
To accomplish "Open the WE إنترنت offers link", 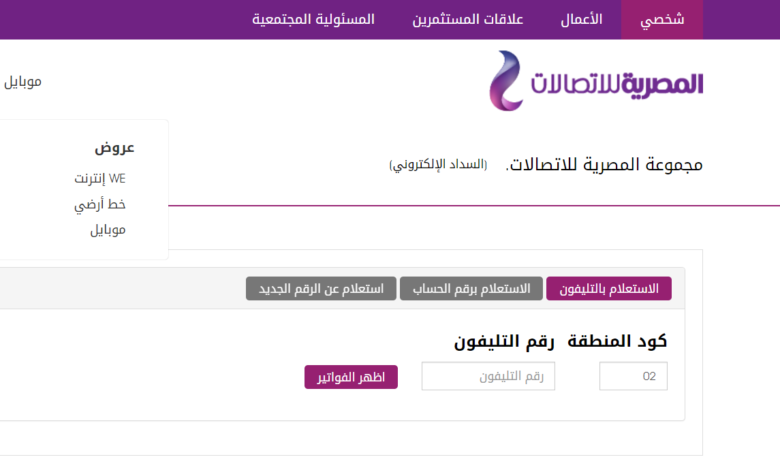I will tap(100, 179).
